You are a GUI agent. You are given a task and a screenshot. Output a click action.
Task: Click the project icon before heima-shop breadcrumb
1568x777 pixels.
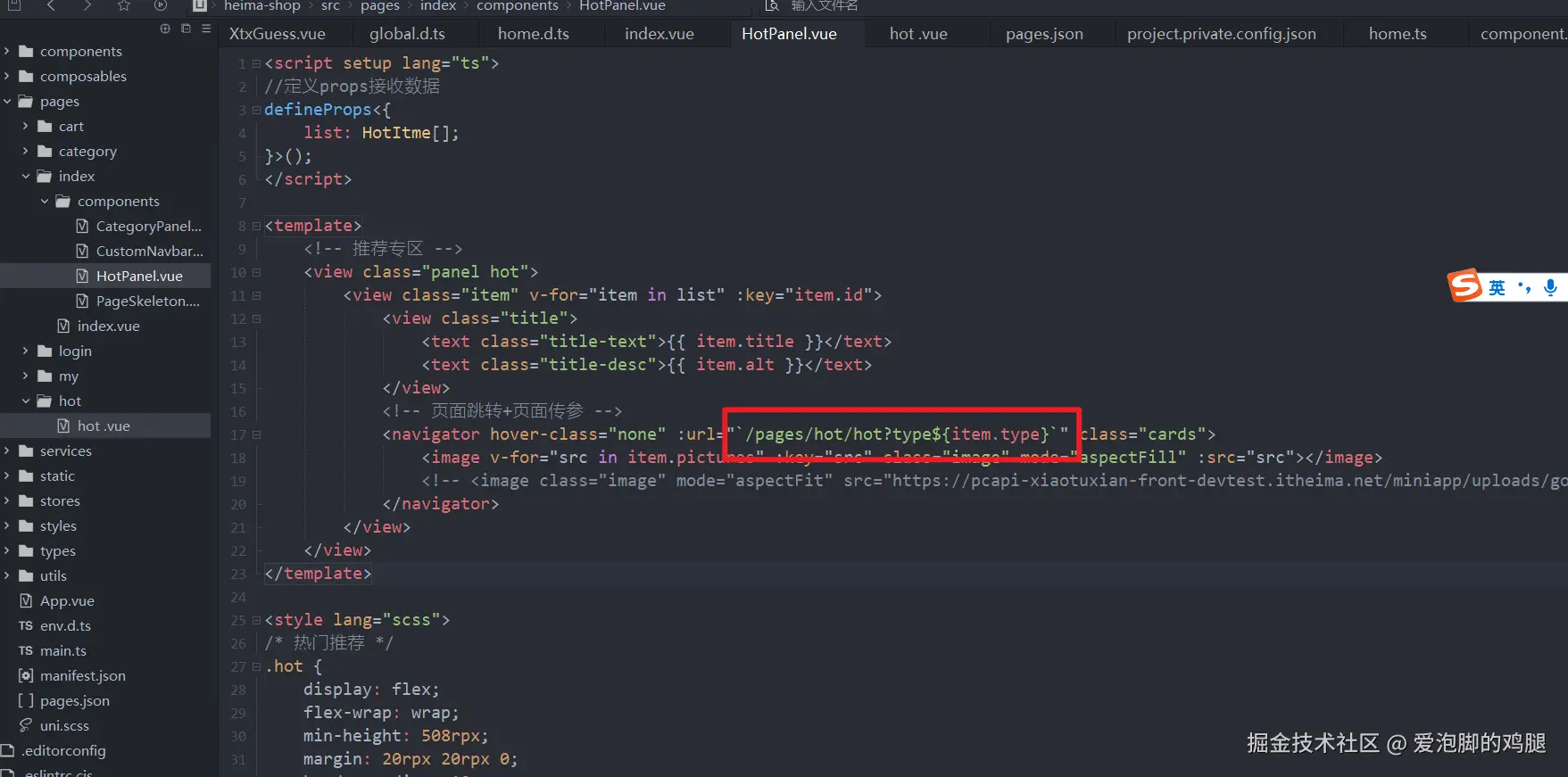[x=200, y=5]
